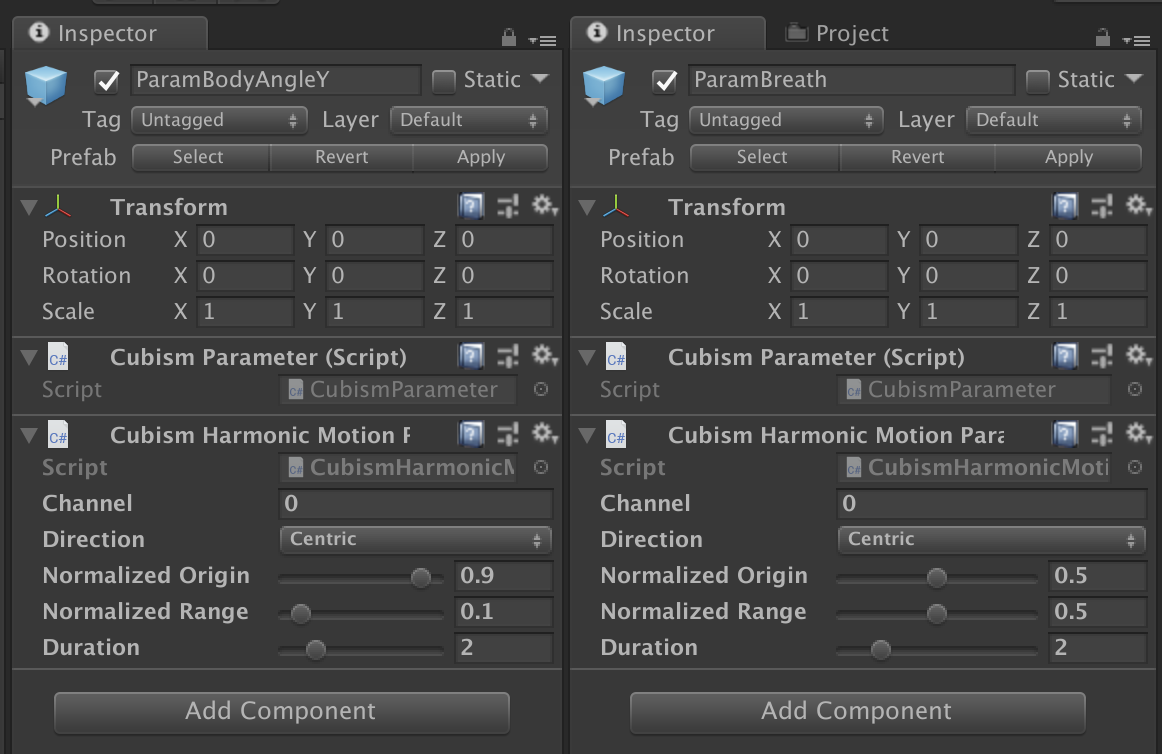Open gear menu for left Cubism Parameter script
This screenshot has width=1162, height=754.
coord(544,356)
